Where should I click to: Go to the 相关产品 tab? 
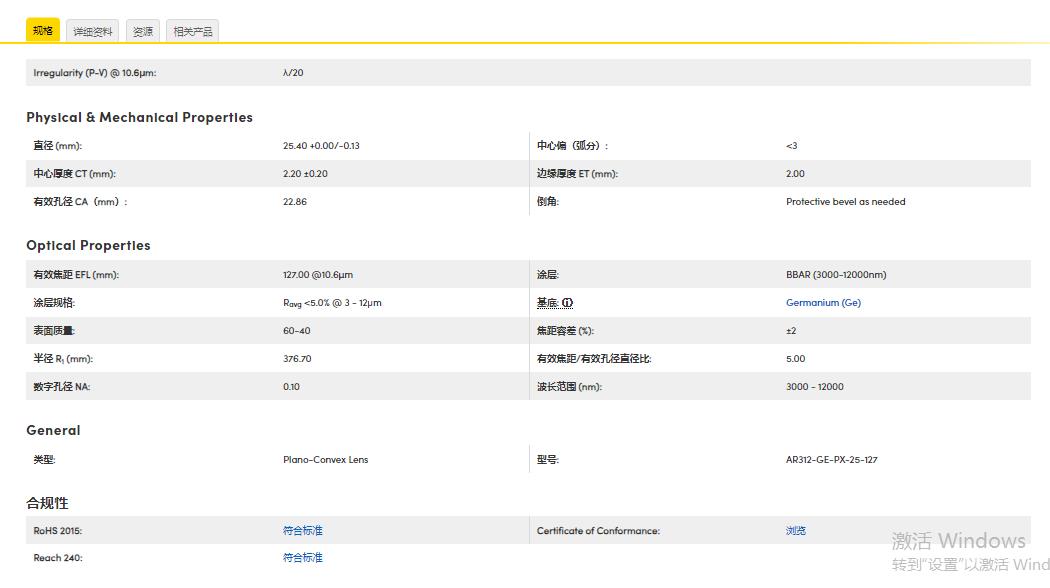pos(192,32)
